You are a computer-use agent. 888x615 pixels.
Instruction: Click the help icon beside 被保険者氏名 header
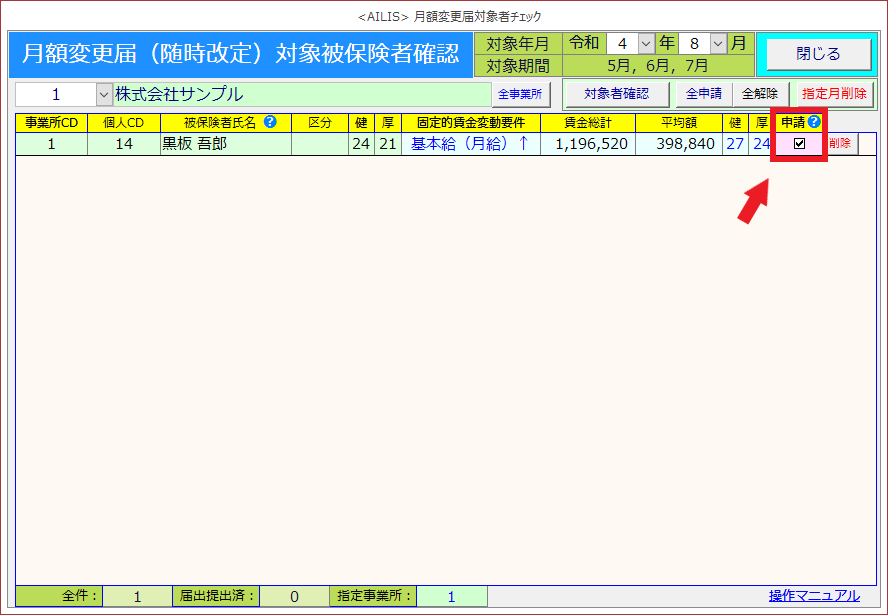[270, 122]
